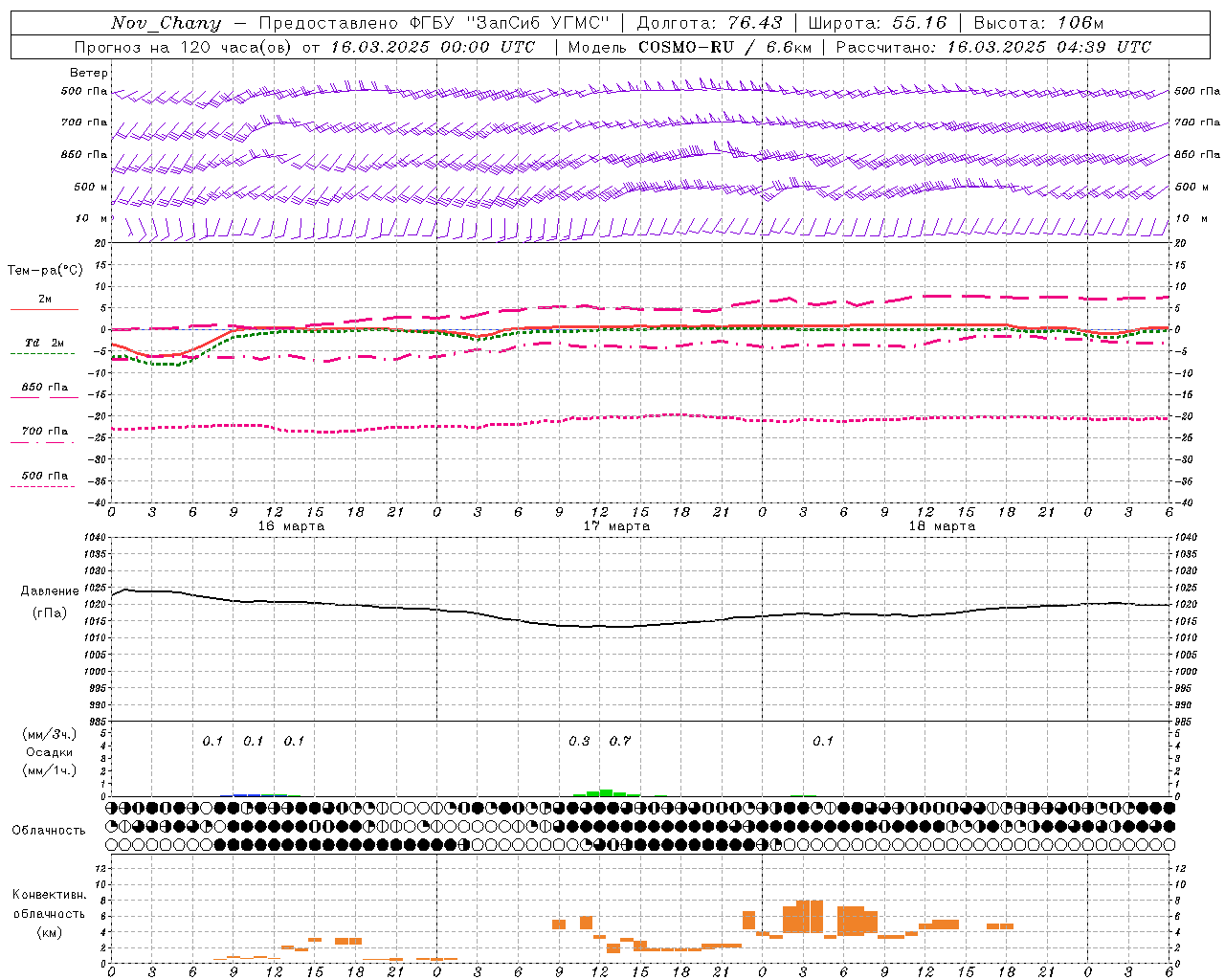Click right-side '10 м' wind level label
This screenshot has height=980, width=1225.
point(1192,218)
